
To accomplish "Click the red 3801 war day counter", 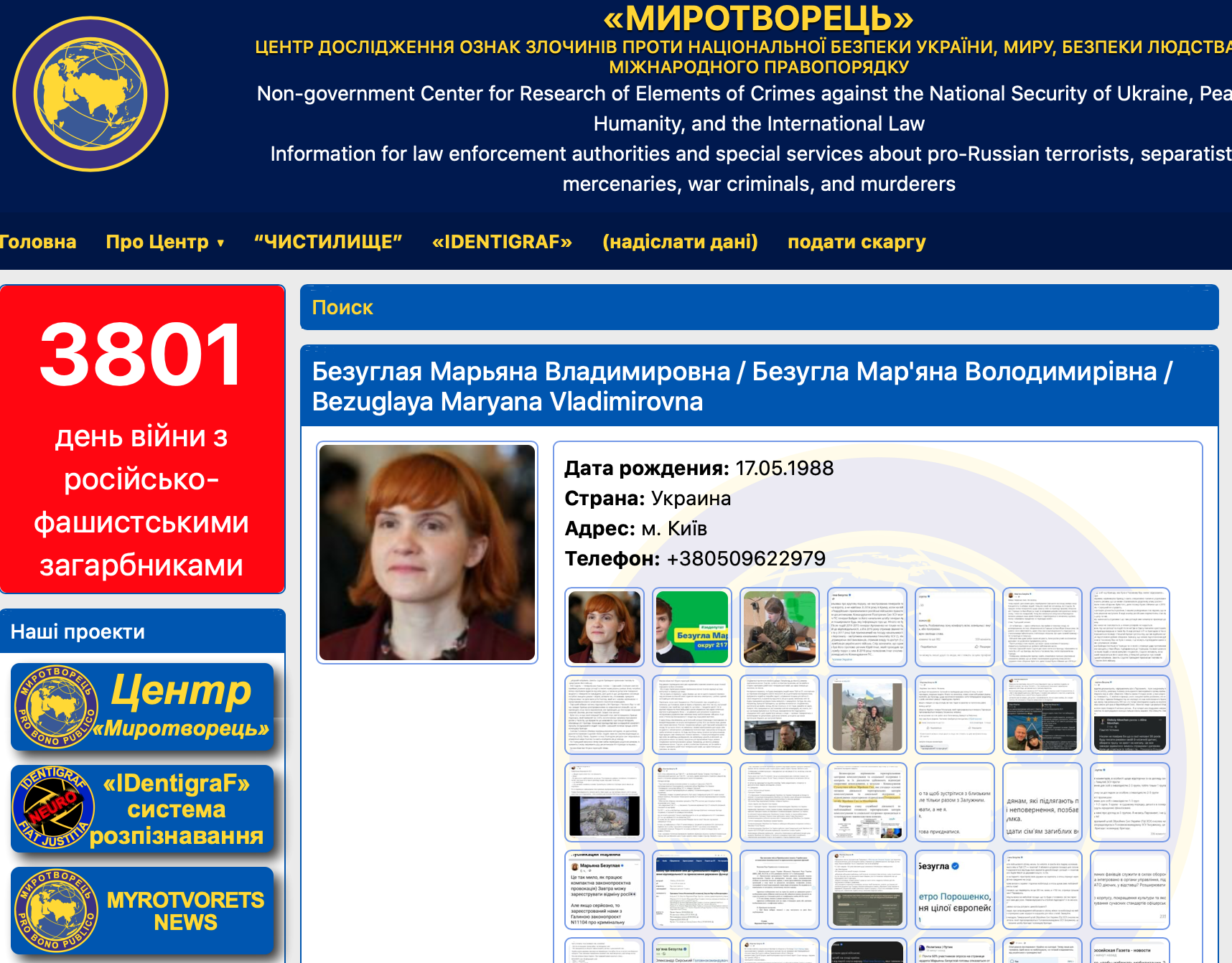I will click(142, 439).
